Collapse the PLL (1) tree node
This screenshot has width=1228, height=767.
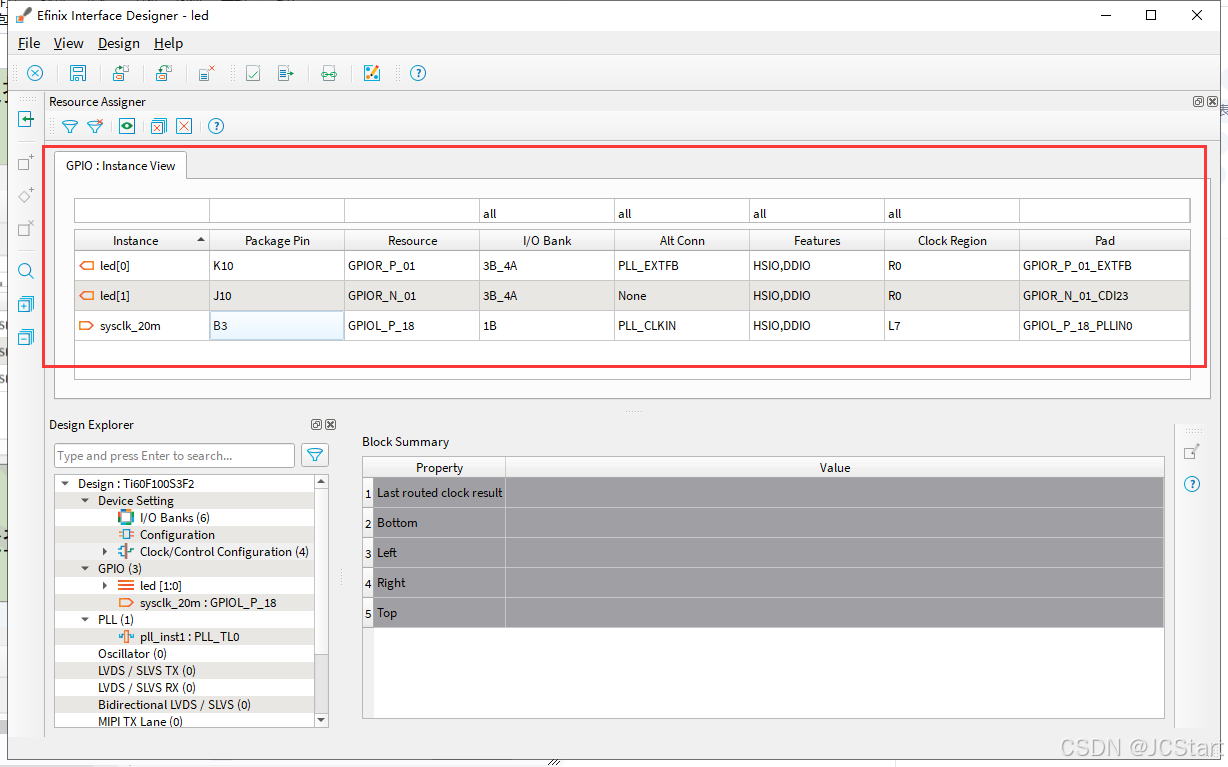tap(85, 620)
